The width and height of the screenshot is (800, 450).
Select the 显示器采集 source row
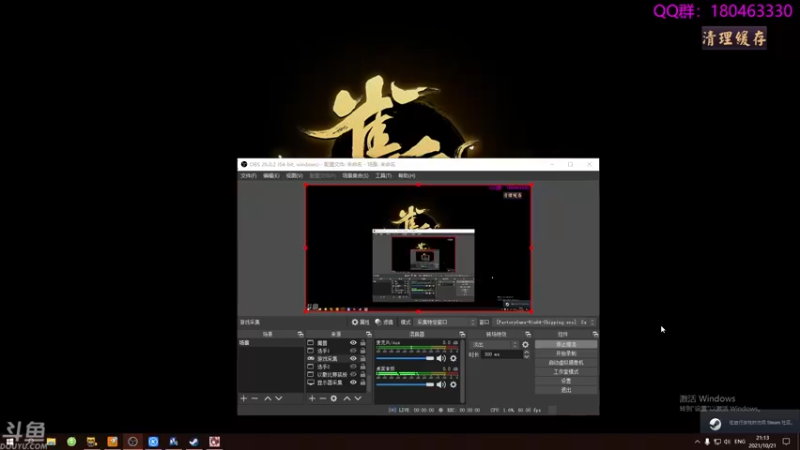[x=337, y=382]
